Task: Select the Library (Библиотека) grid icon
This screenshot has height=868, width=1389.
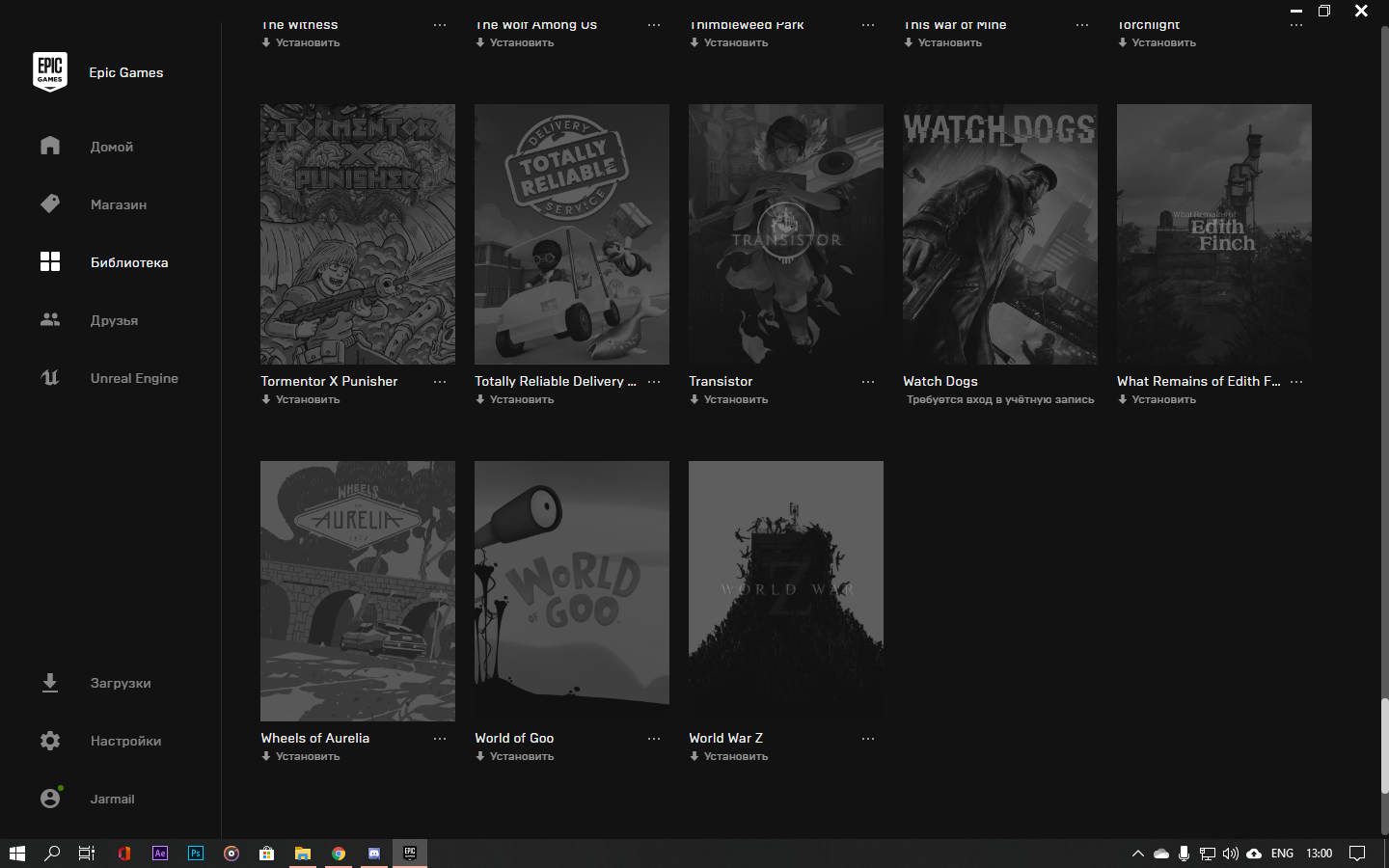Action: 50,261
